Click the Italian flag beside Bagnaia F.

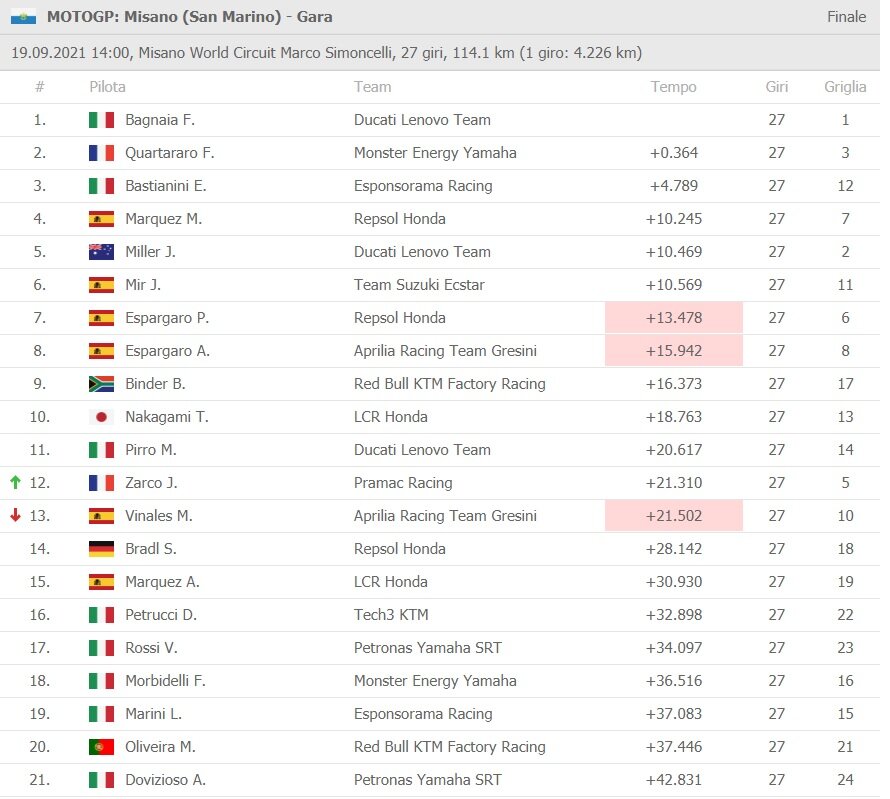click(101, 120)
